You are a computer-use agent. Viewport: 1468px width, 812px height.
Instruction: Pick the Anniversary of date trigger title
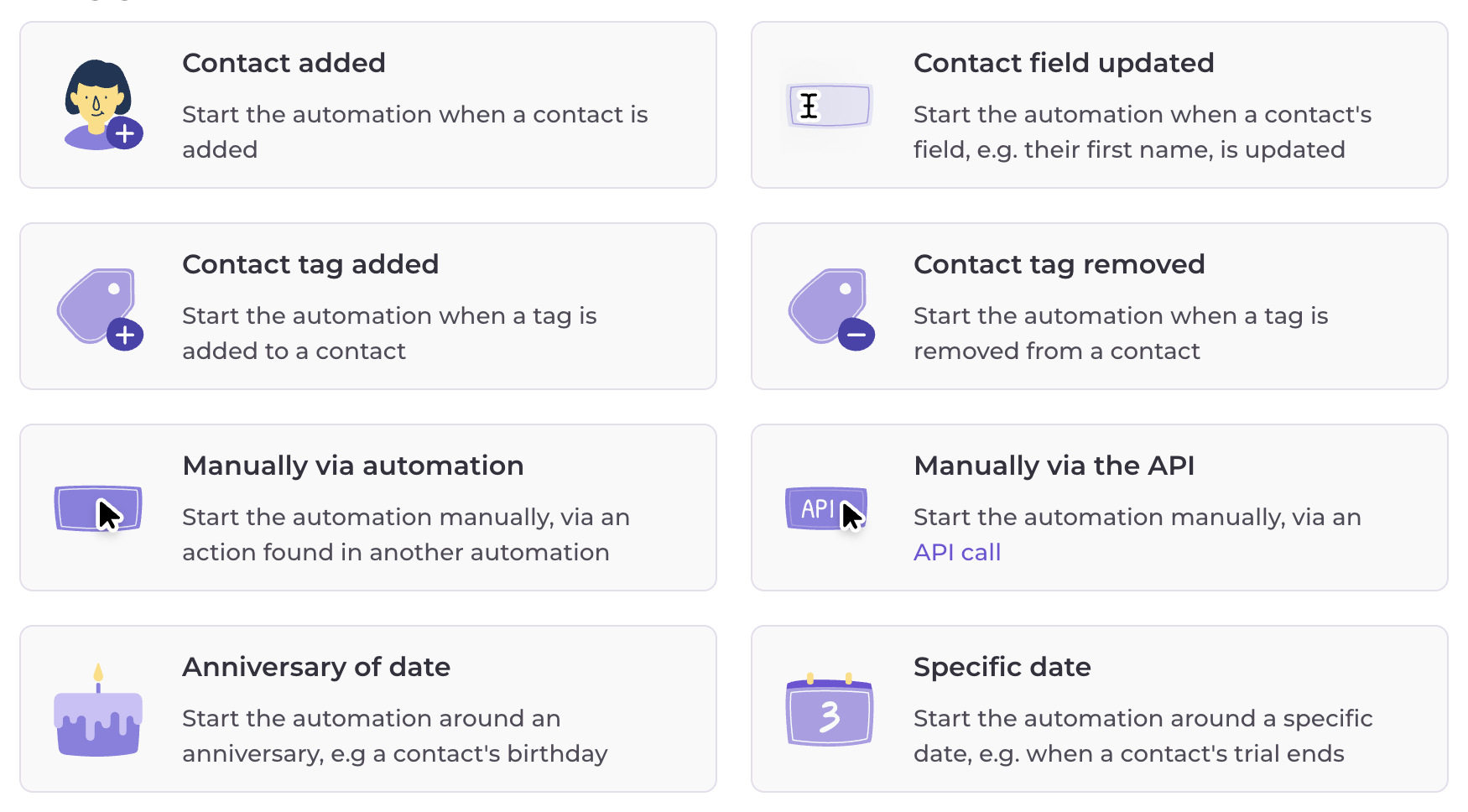click(316, 667)
